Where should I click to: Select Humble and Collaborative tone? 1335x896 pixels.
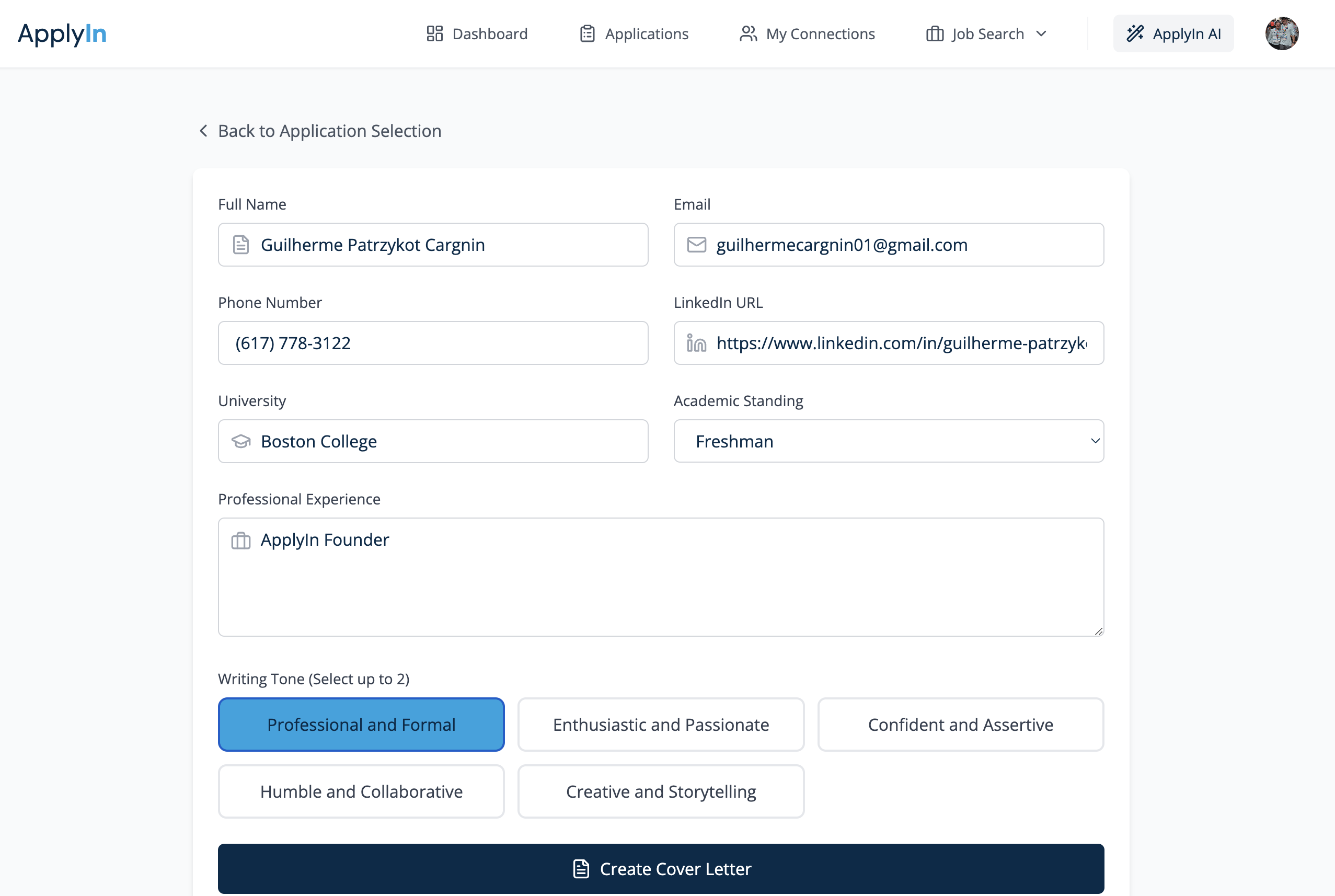click(361, 791)
